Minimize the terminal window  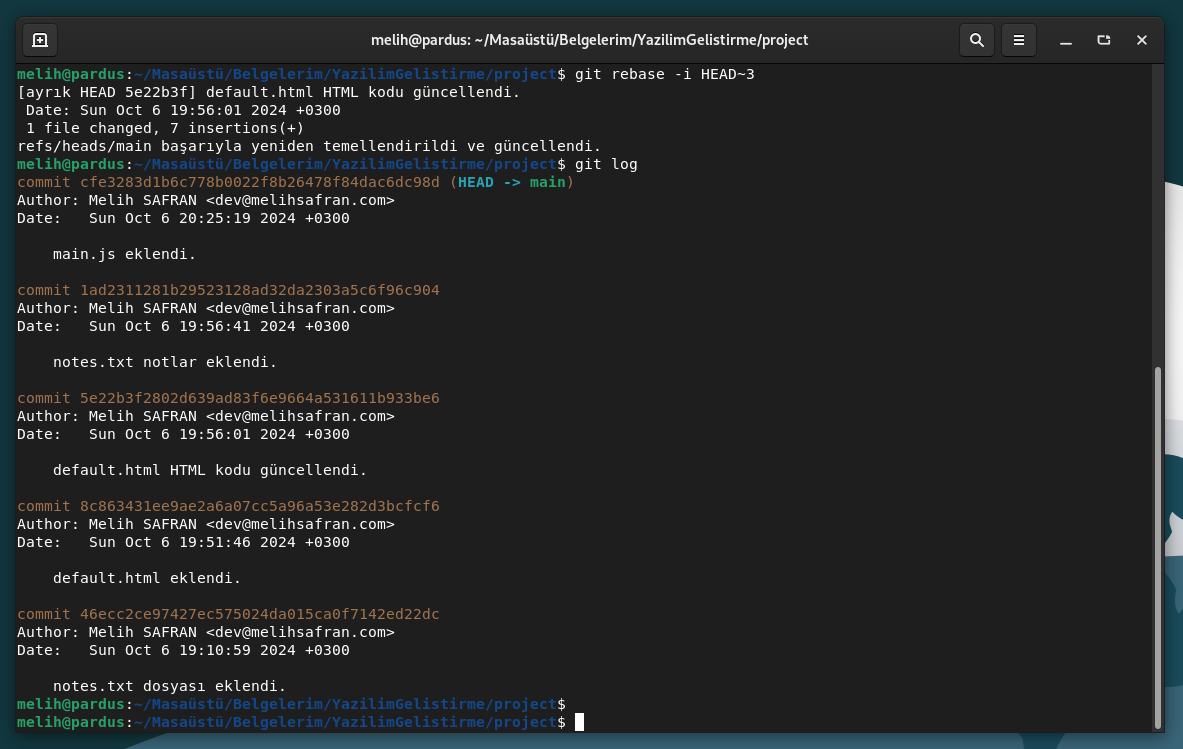pyautogui.click(x=1065, y=40)
